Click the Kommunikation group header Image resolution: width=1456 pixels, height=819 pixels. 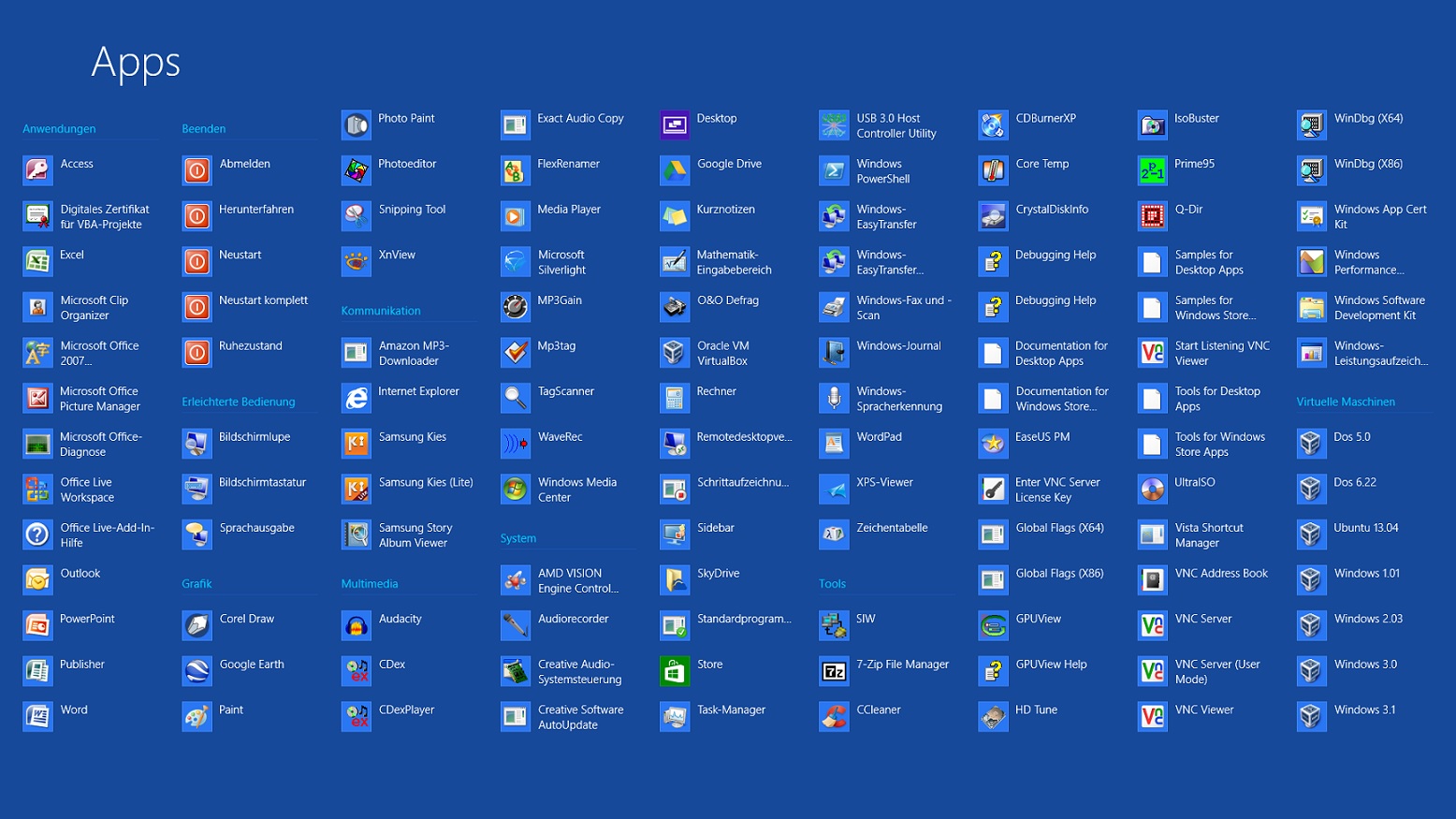[x=381, y=311]
